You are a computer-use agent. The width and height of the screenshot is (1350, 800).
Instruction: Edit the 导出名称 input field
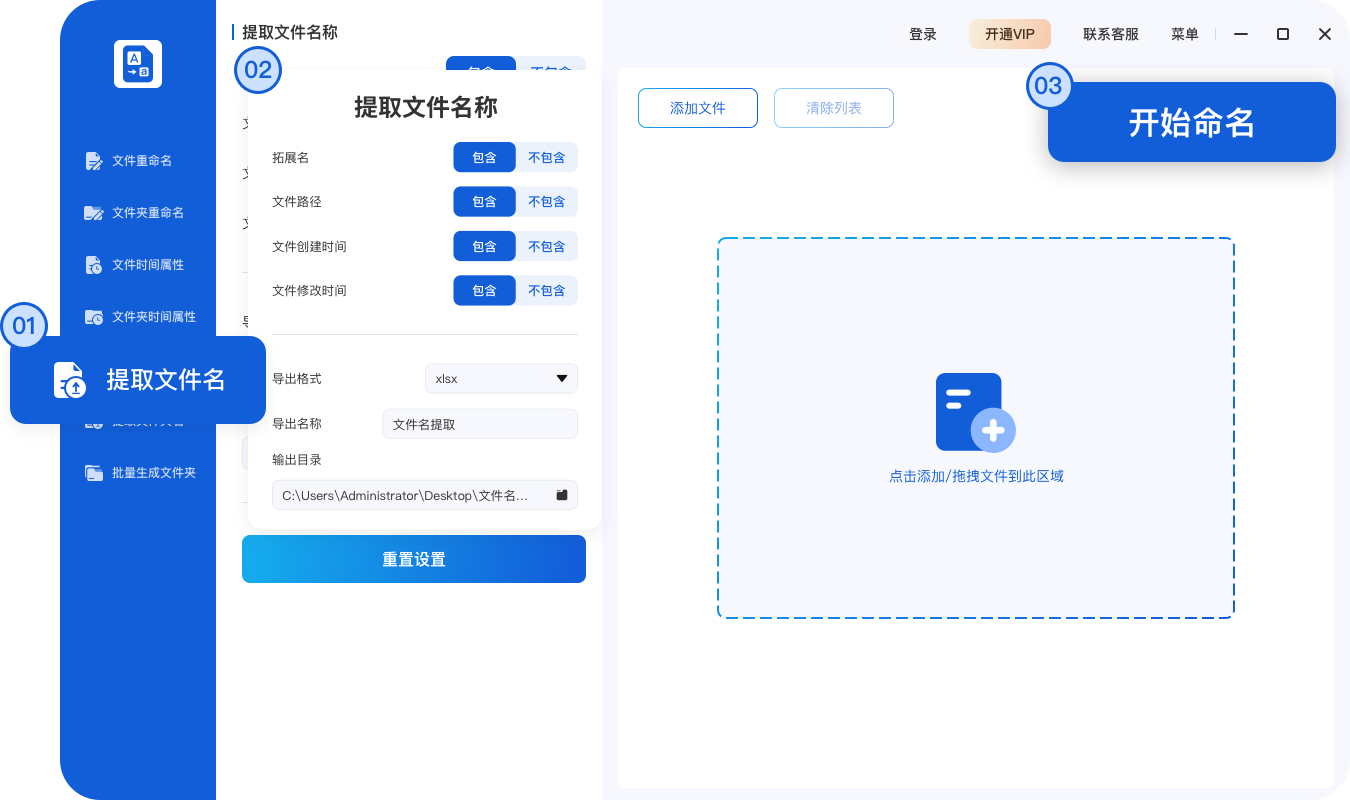coord(479,423)
